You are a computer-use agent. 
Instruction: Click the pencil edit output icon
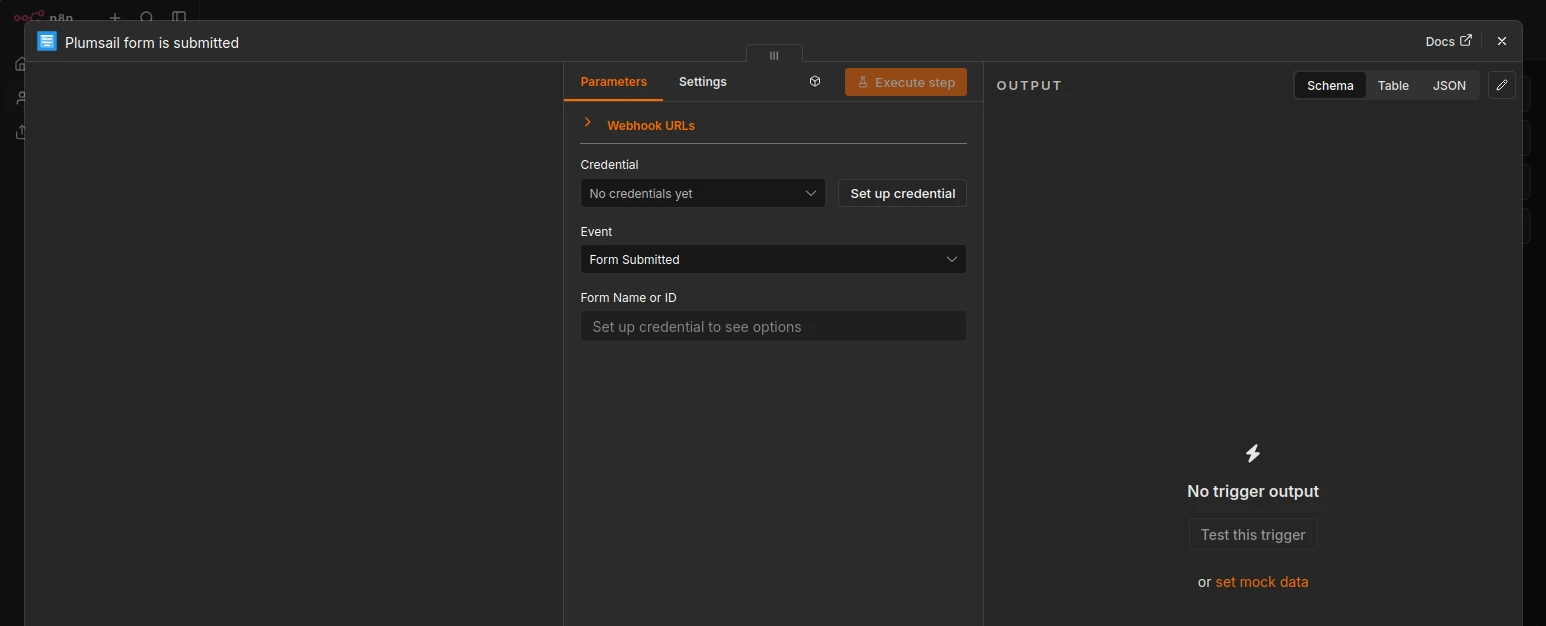click(1501, 85)
